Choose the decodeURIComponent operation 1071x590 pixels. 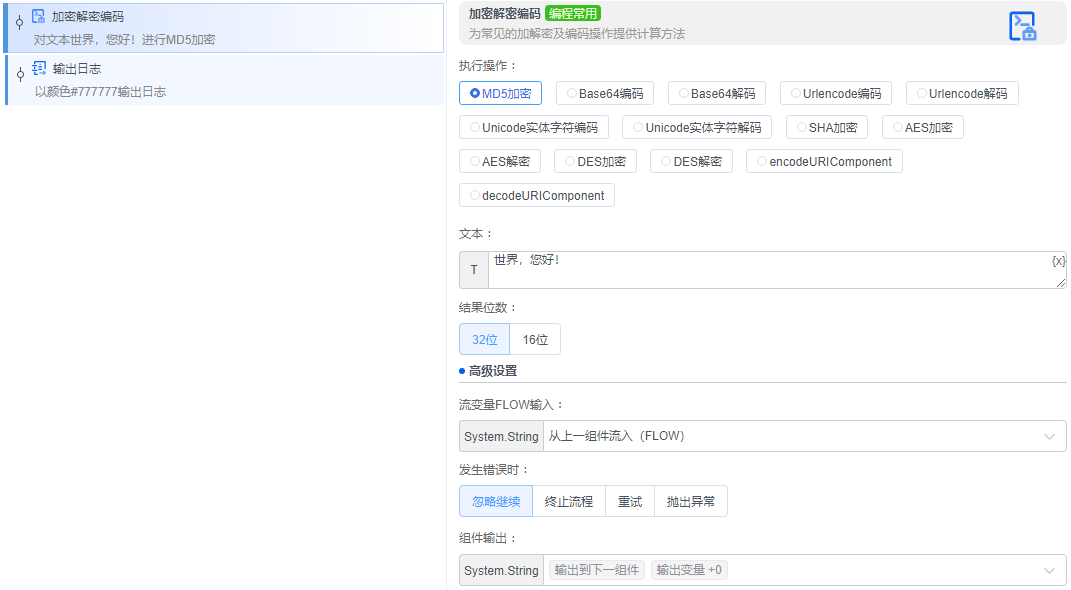pyautogui.click(x=536, y=194)
